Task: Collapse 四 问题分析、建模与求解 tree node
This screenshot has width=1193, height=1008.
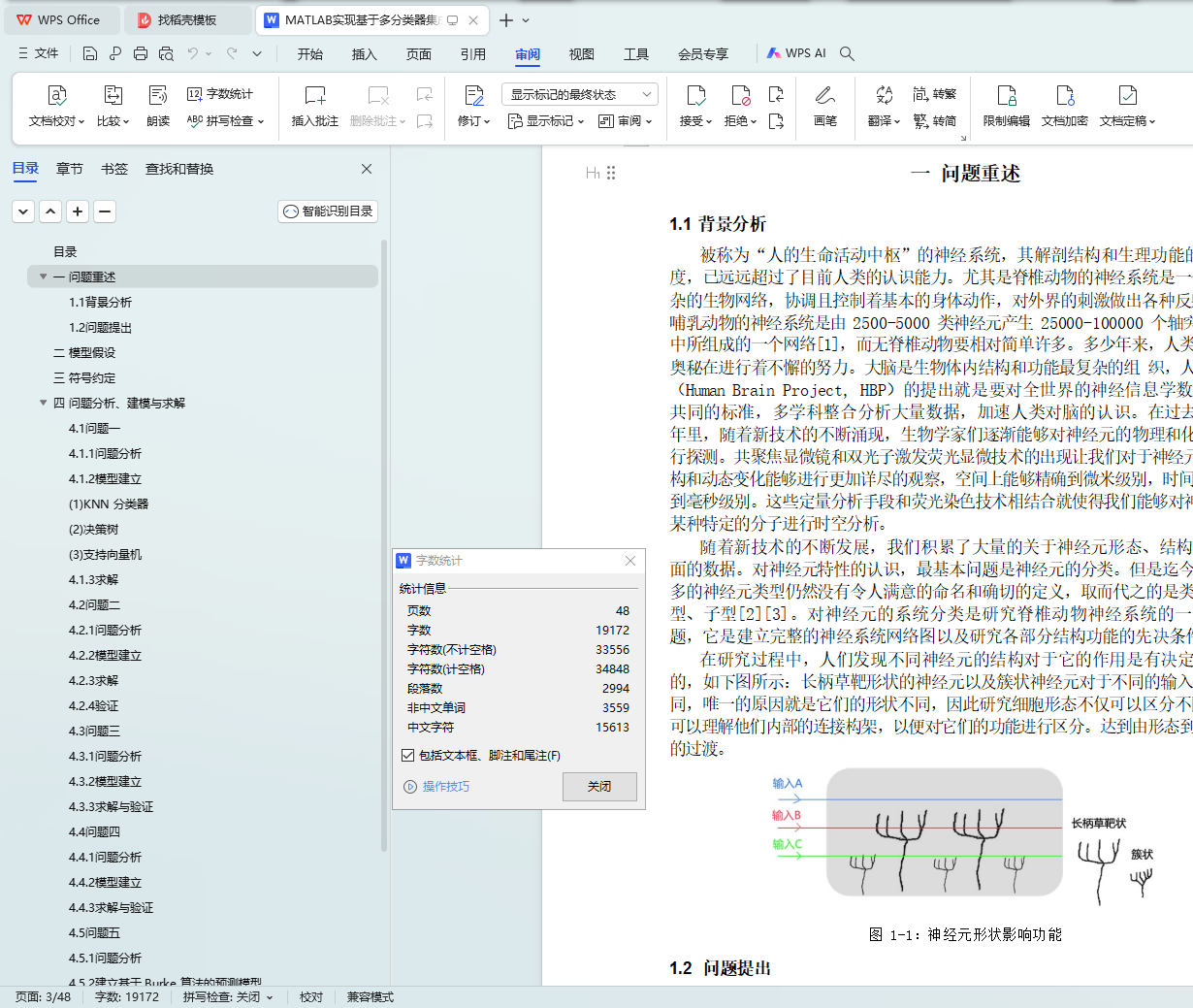Action: click(x=43, y=403)
